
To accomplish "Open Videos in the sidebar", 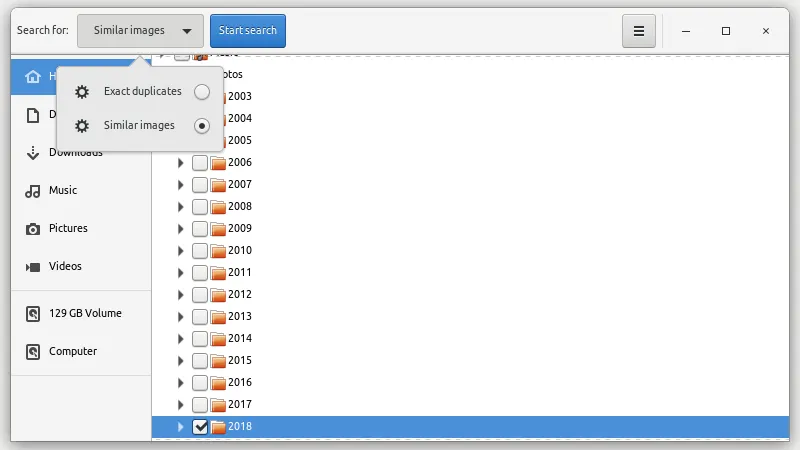I will point(81,266).
